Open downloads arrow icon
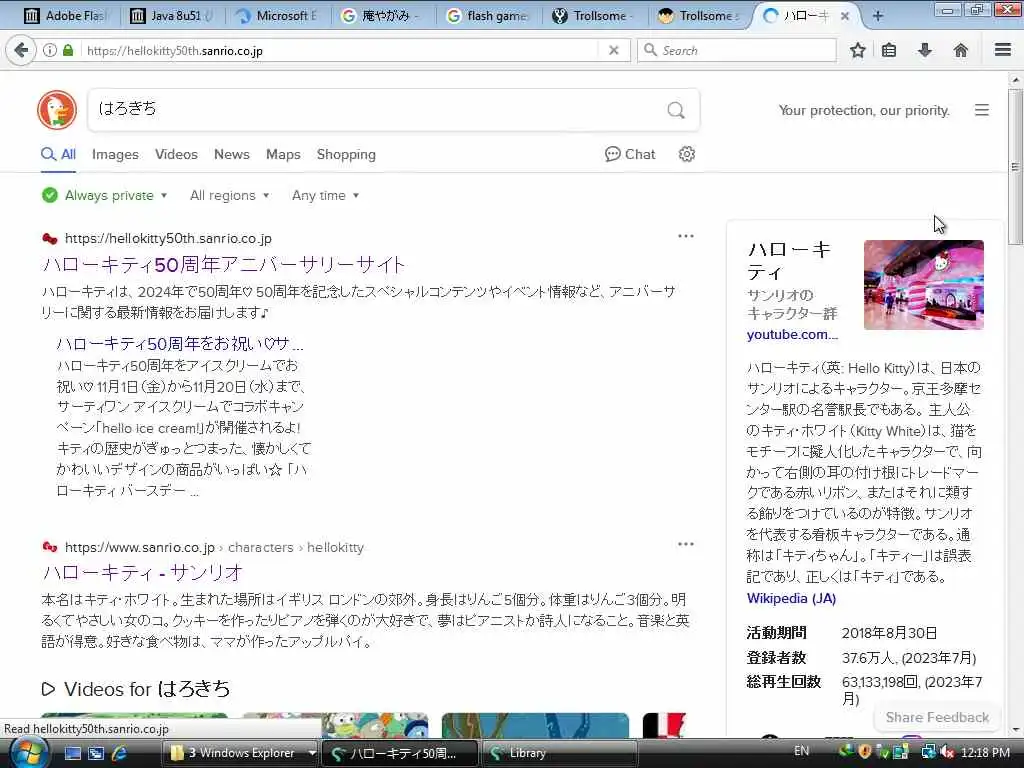Image resolution: width=1024 pixels, height=768 pixels. click(x=925, y=50)
